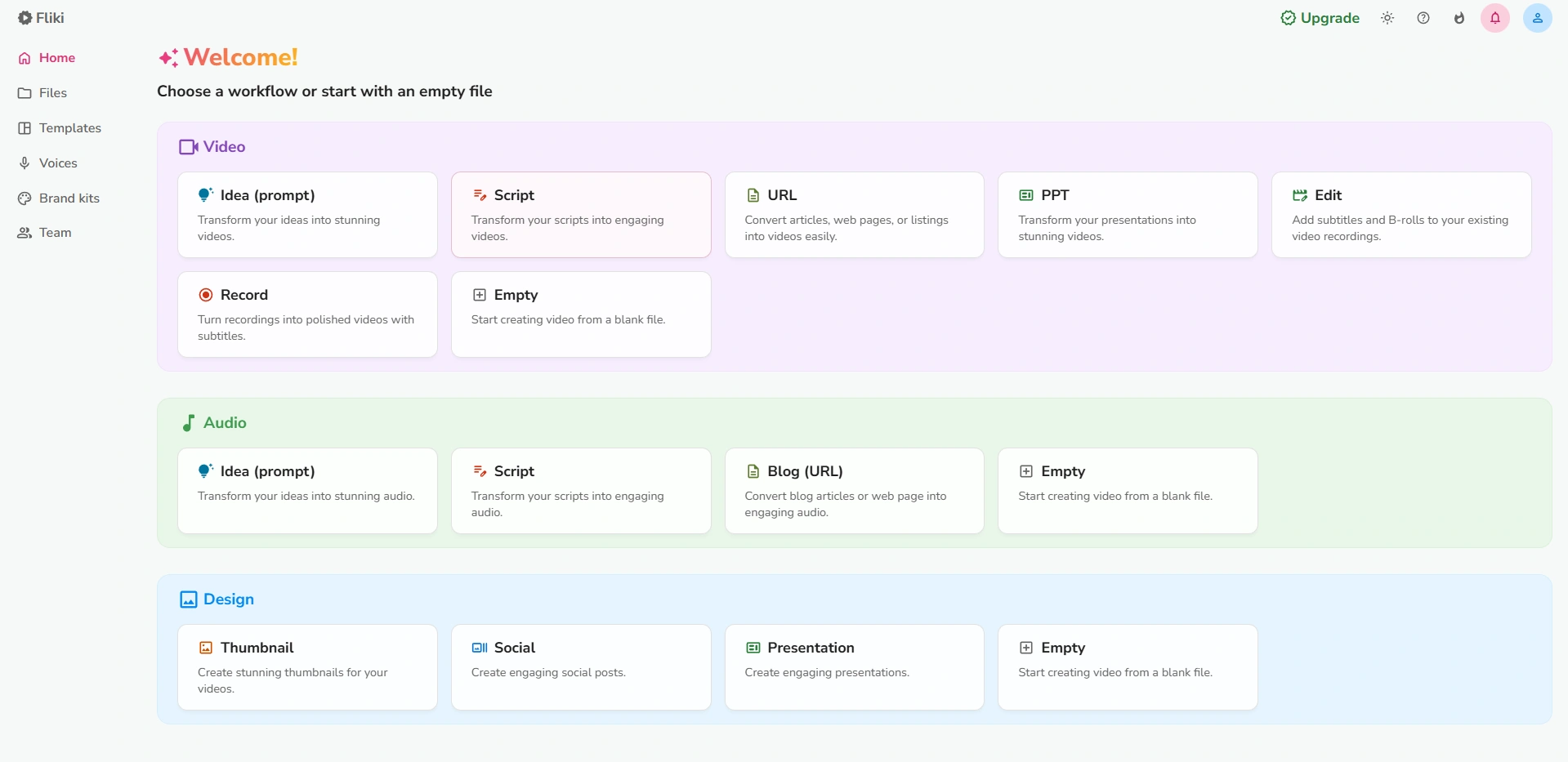The image size is (1568, 762).
Task: Open Templates from the sidebar
Action: point(60,128)
